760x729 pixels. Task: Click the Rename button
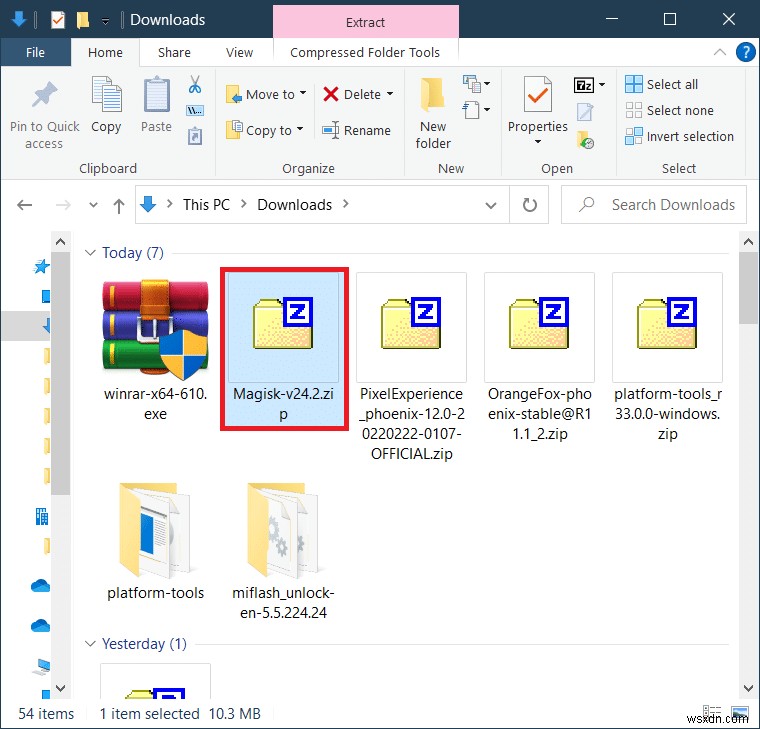point(356,130)
